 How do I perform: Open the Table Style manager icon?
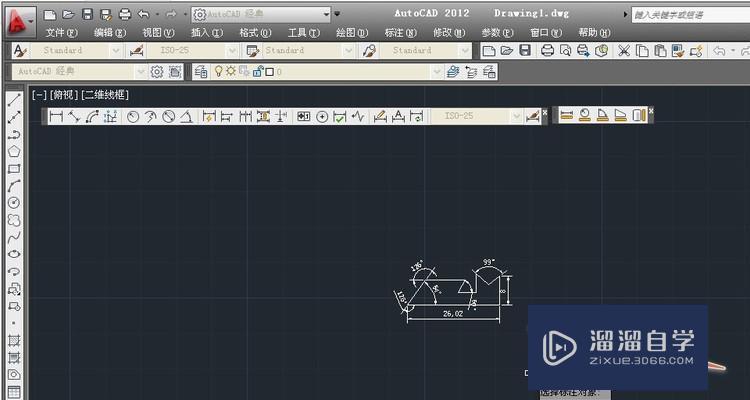252,50
